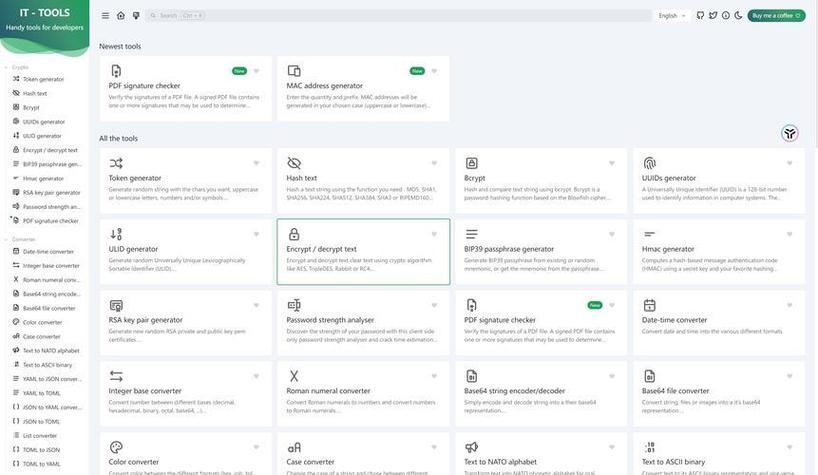Favorite the Hash text card with its heart
Image resolution: width=818 pixels, height=475 pixels.
click(x=434, y=163)
